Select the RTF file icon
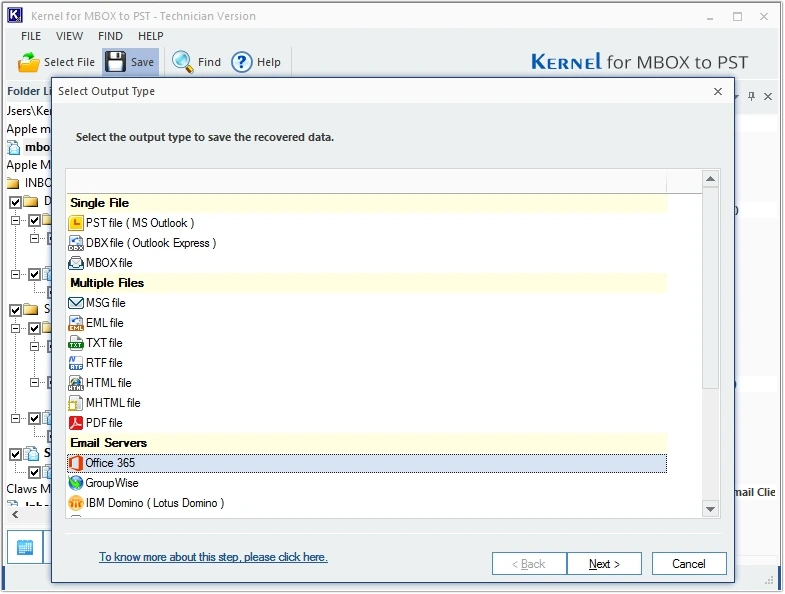 76,363
